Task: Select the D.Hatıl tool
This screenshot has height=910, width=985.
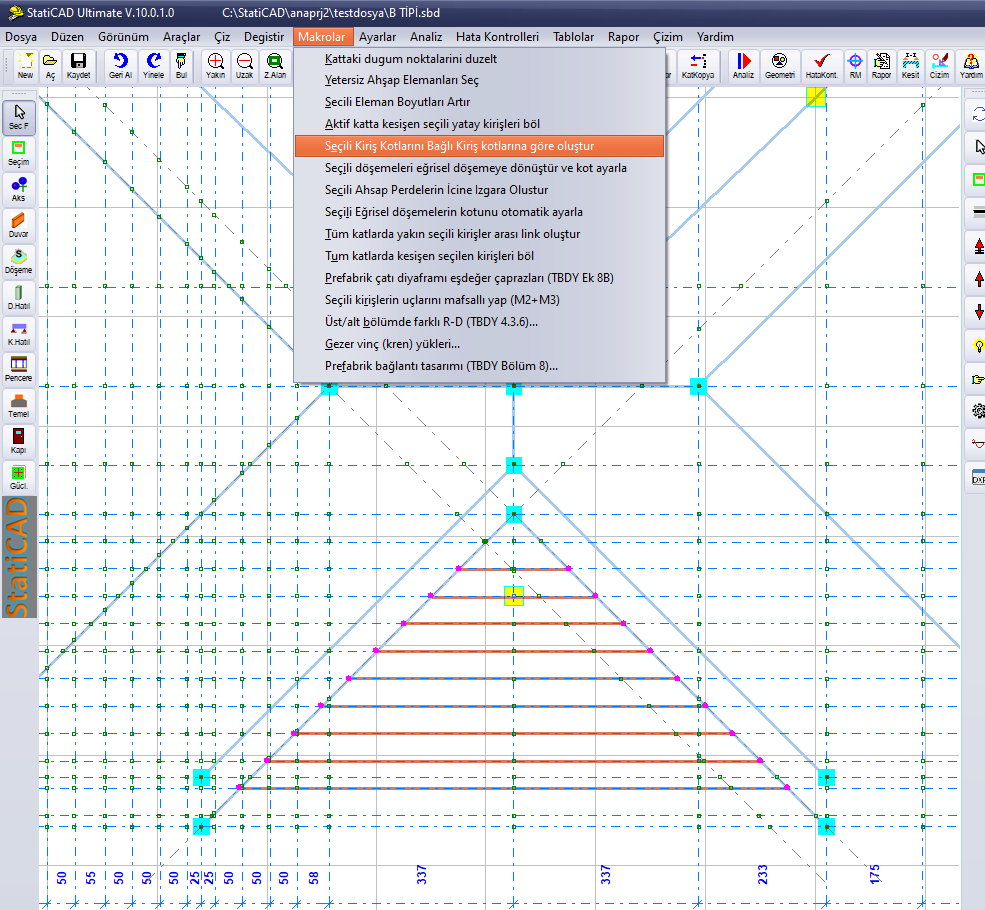Action: coord(19,298)
